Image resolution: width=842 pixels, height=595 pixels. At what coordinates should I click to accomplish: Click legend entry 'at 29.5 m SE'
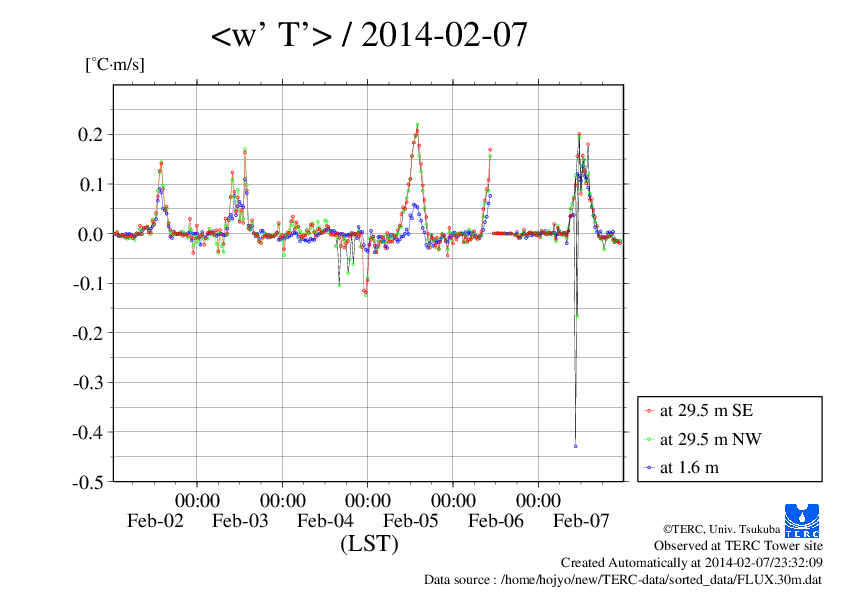coord(706,410)
